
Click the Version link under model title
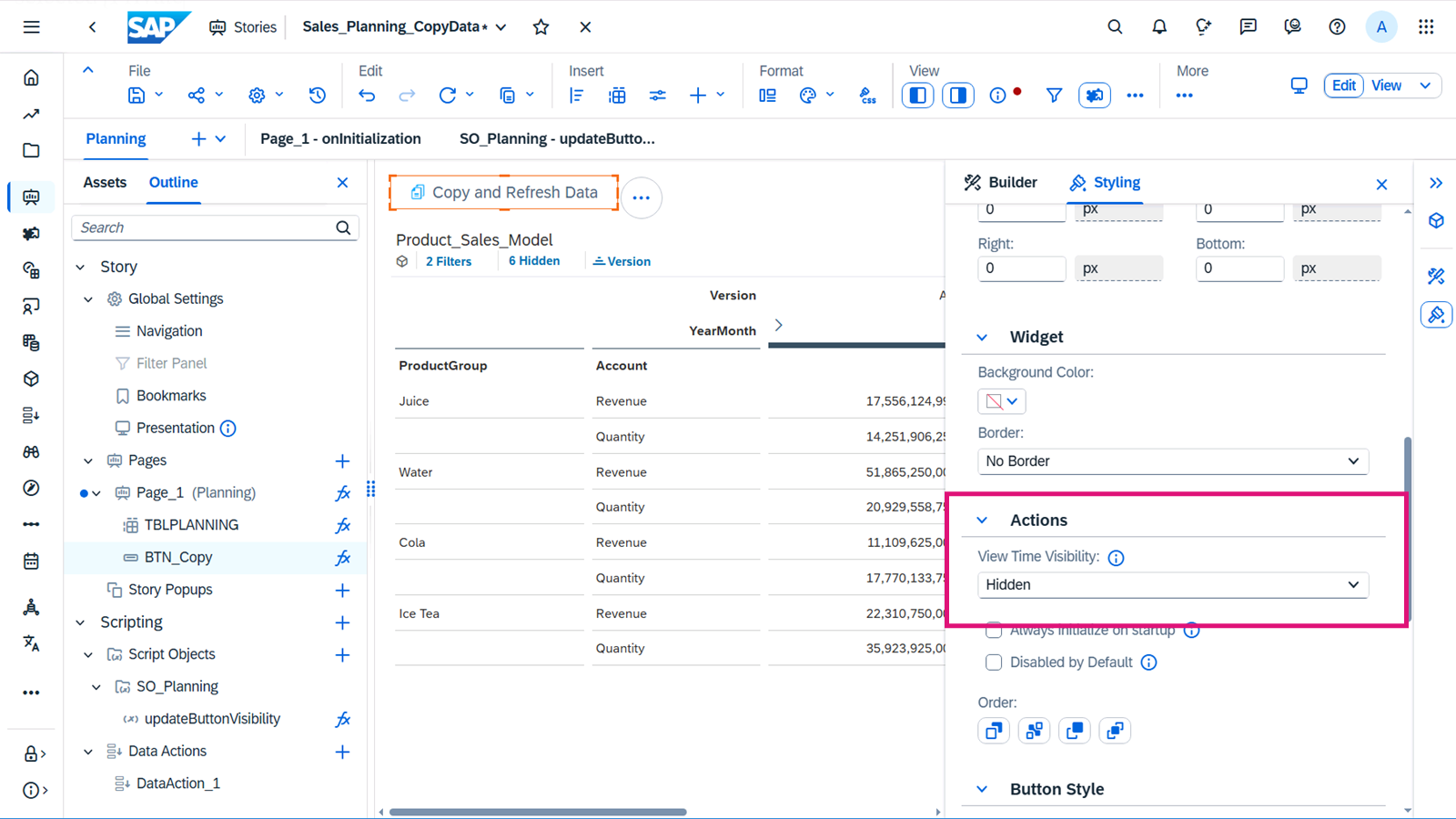click(x=622, y=262)
